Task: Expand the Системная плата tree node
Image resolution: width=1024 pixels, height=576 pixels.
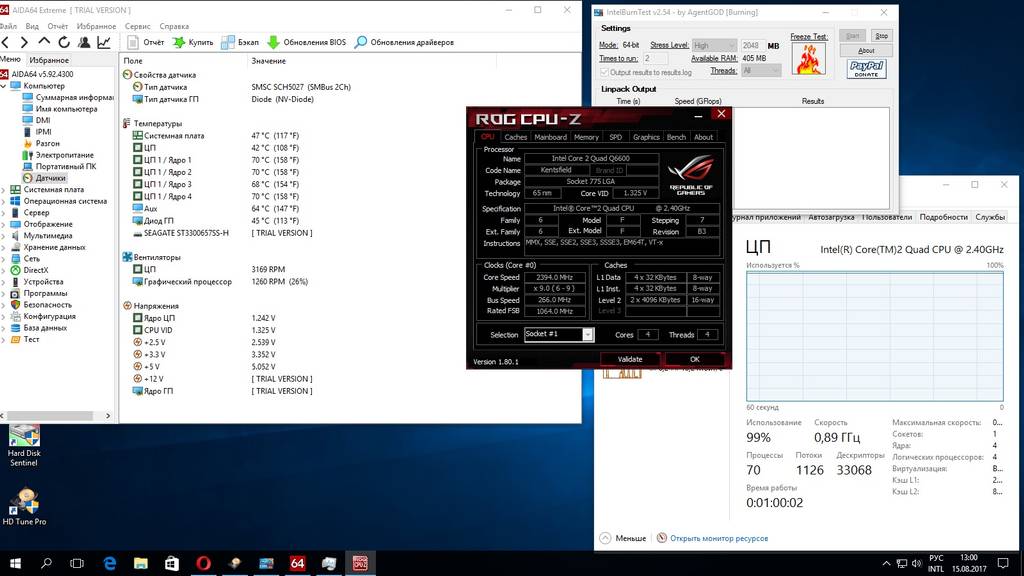Action: pyautogui.click(x=5, y=190)
